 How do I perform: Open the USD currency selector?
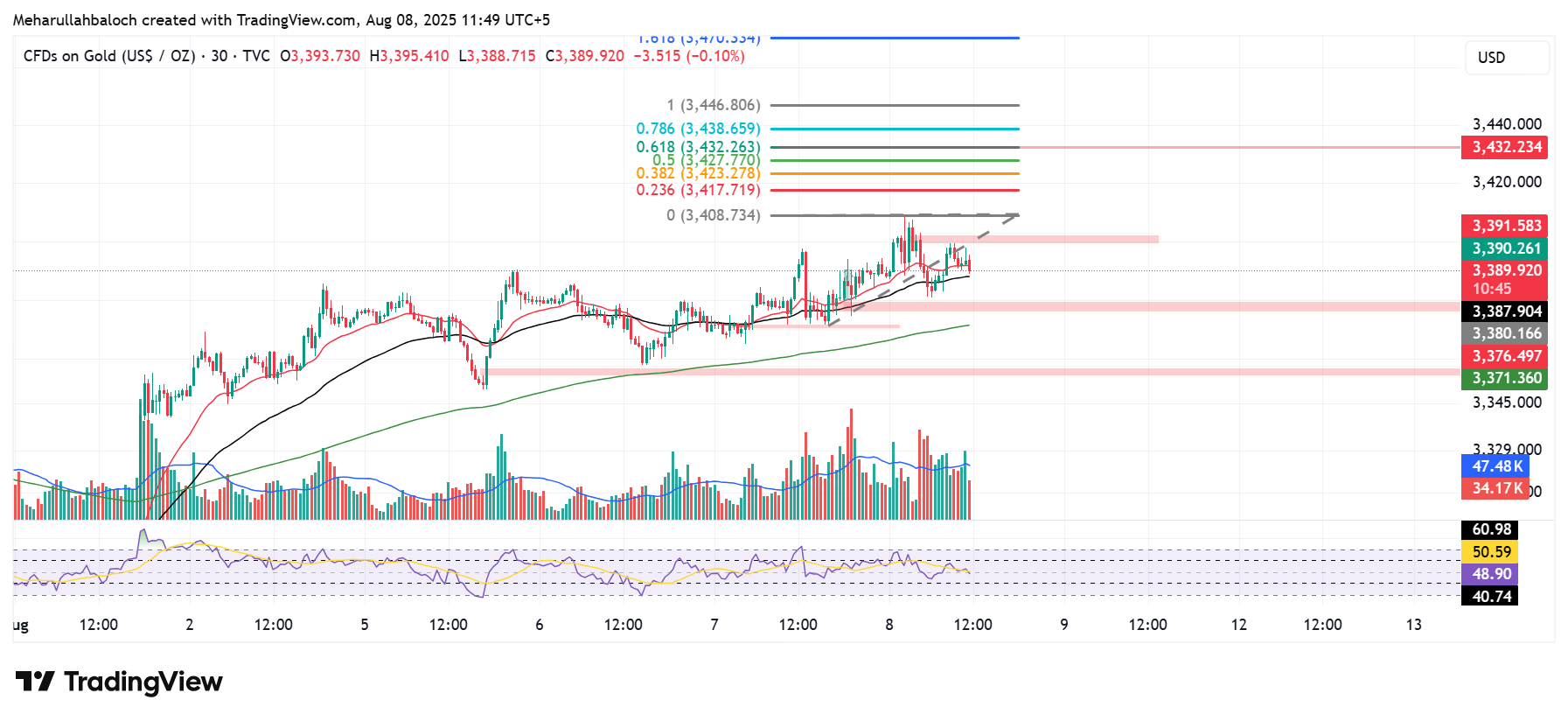tap(1506, 58)
